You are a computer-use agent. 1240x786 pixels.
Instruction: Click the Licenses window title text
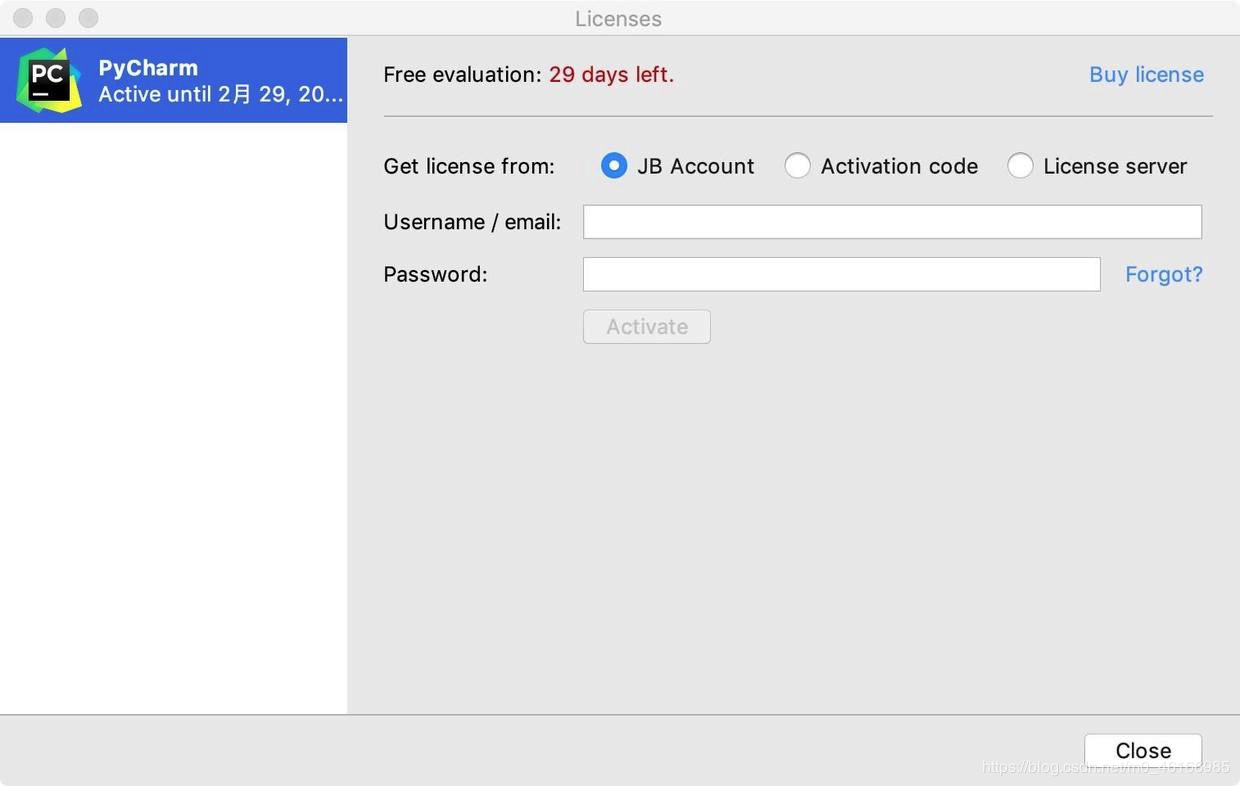[x=618, y=19]
